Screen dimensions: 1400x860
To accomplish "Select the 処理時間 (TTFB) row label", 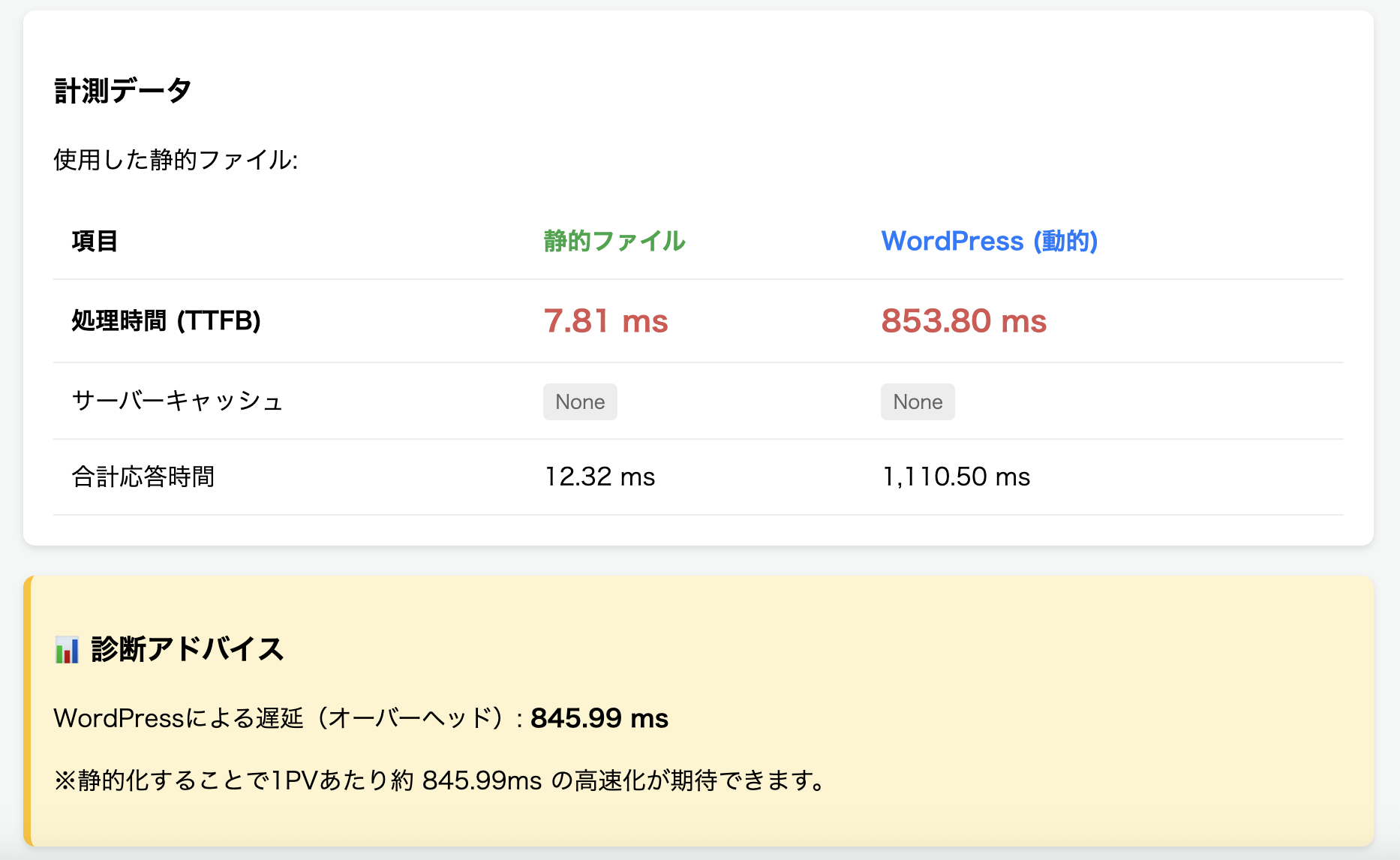I will (x=166, y=321).
